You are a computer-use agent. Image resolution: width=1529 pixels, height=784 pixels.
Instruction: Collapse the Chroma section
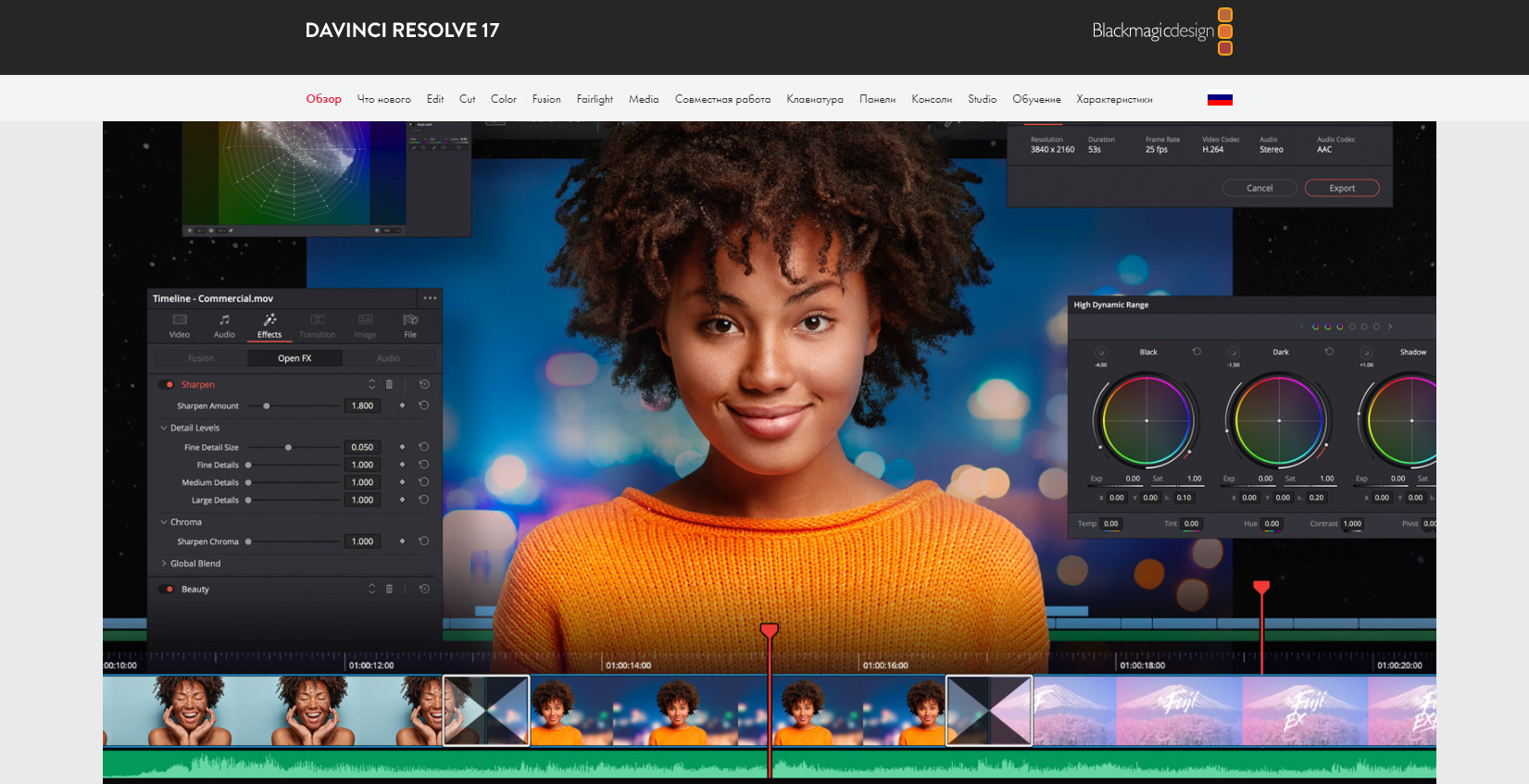164,522
